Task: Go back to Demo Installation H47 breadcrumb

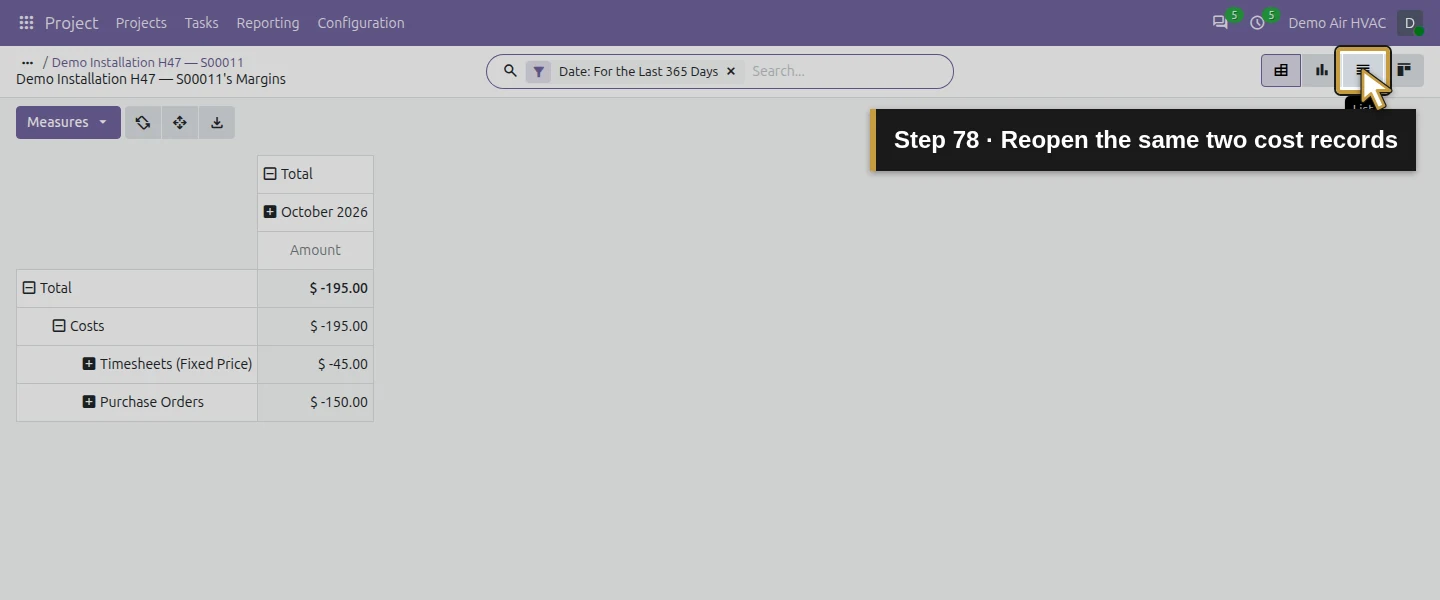Action: pyautogui.click(x=148, y=62)
